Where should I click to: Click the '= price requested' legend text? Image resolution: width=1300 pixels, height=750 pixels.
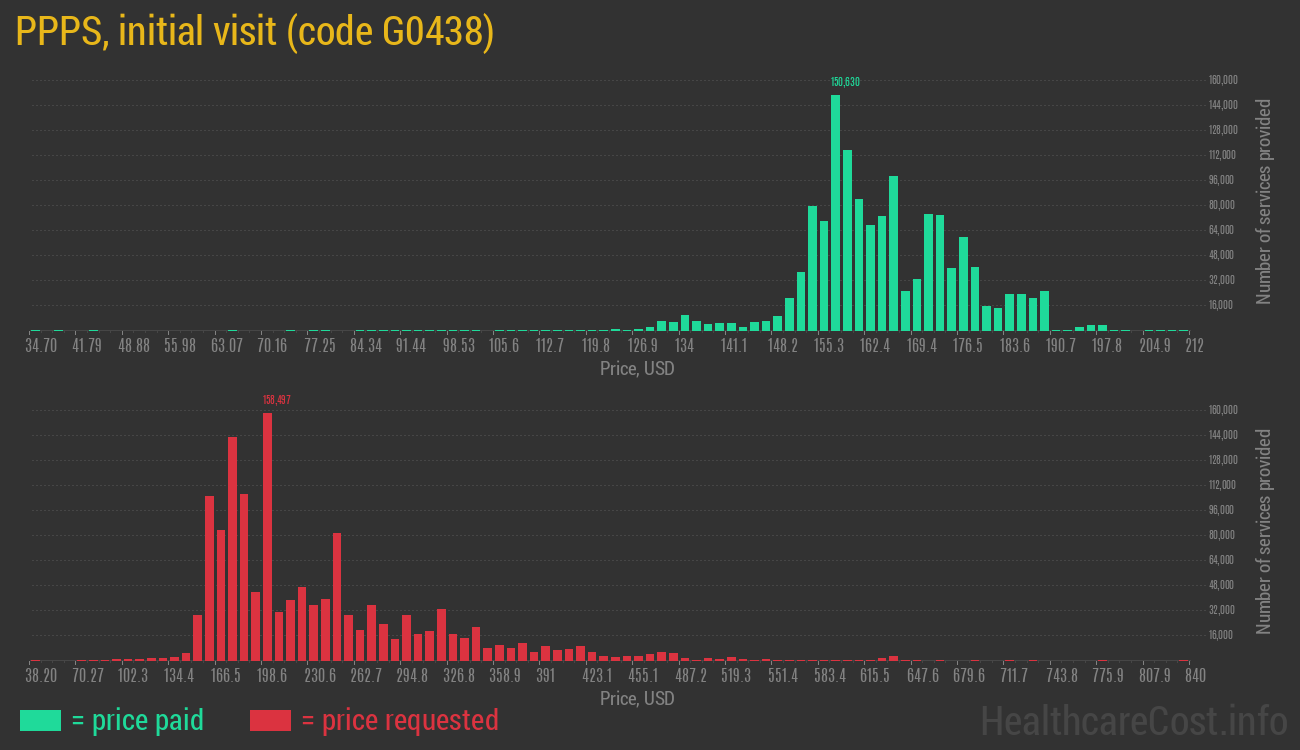[x=399, y=720]
